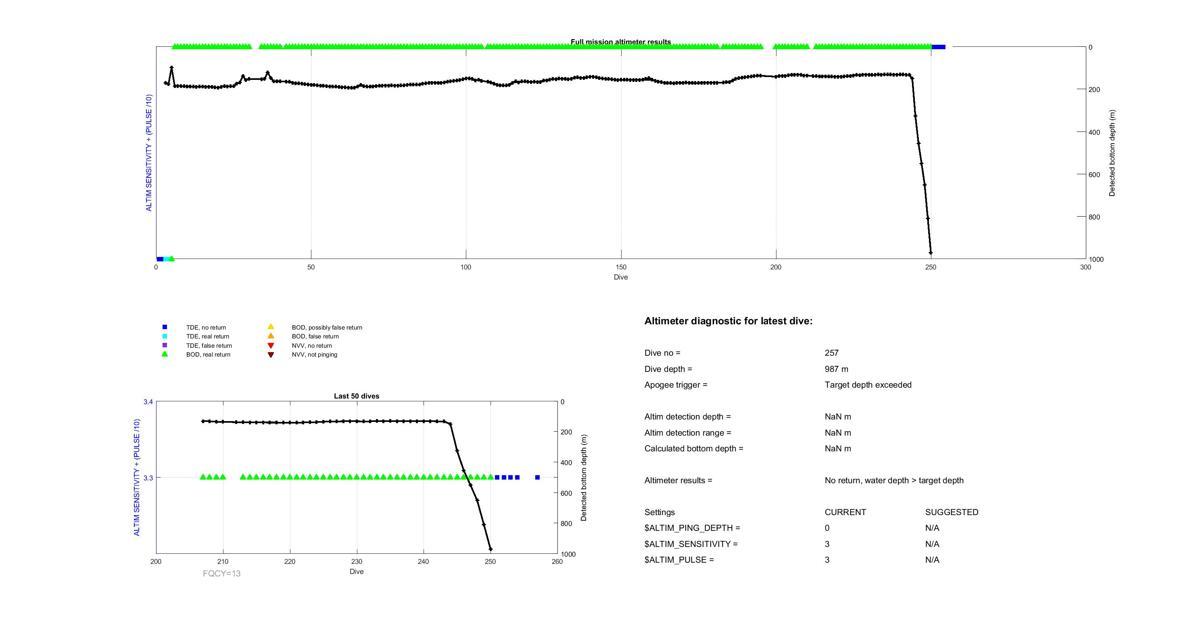Select the "NVV, no return" legend label
The height and width of the screenshot is (622, 1200).
coord(312,345)
